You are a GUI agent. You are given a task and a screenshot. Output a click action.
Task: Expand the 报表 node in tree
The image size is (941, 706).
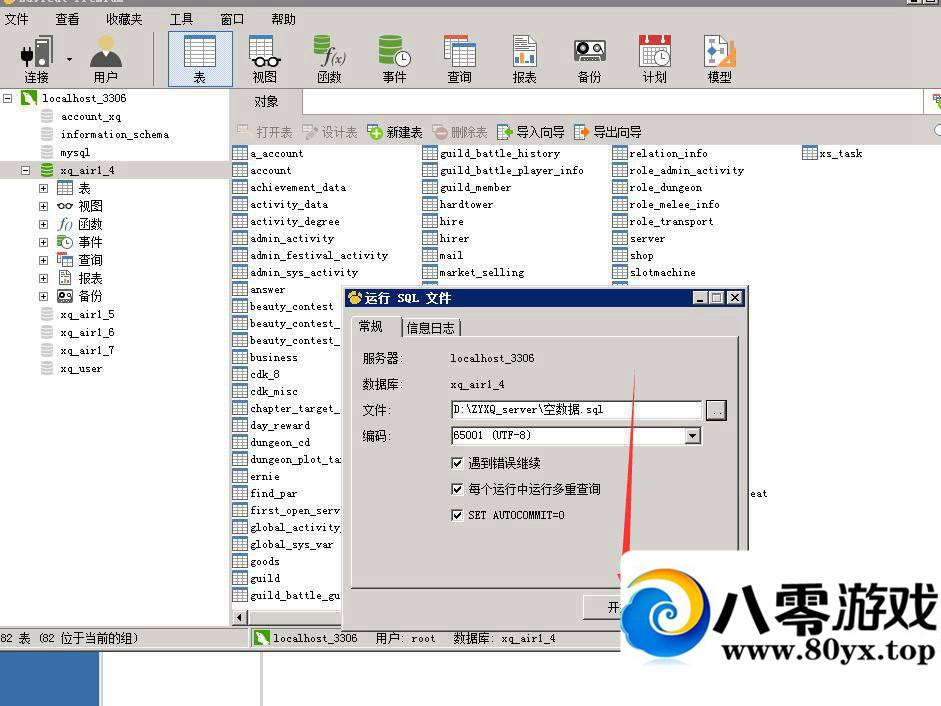click(x=43, y=279)
